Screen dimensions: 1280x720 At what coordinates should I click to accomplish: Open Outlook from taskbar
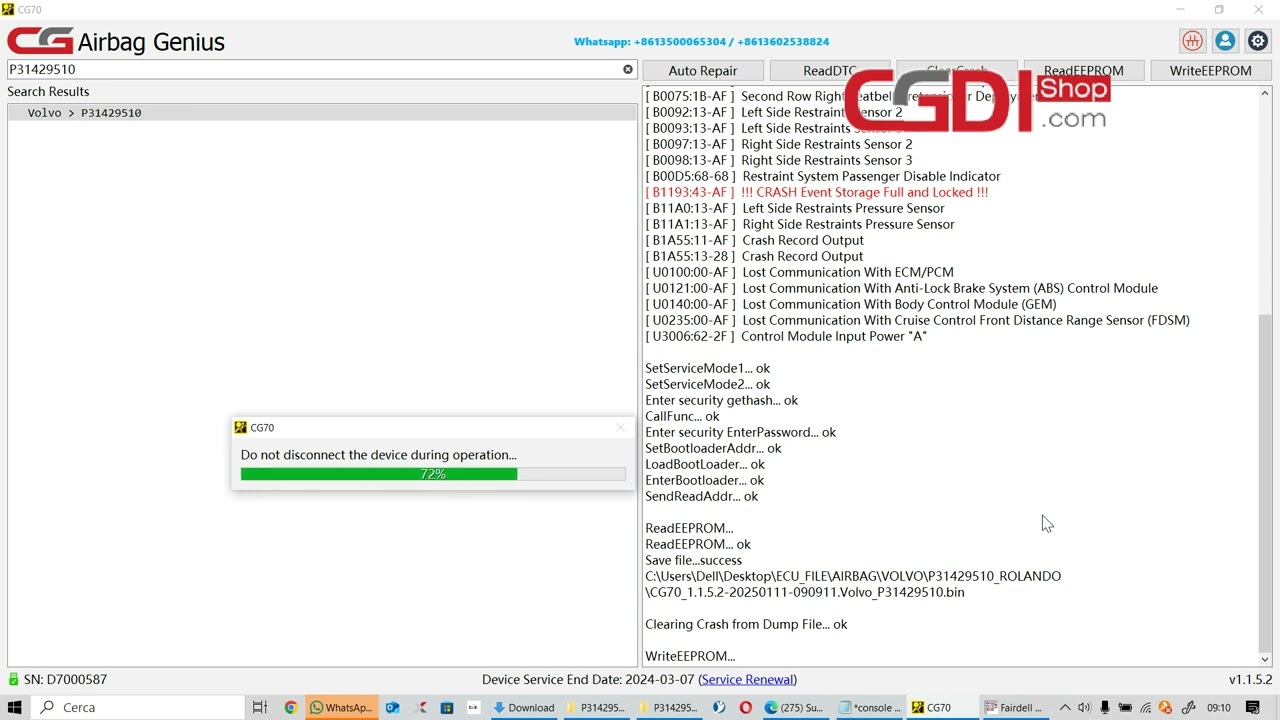tap(392, 707)
